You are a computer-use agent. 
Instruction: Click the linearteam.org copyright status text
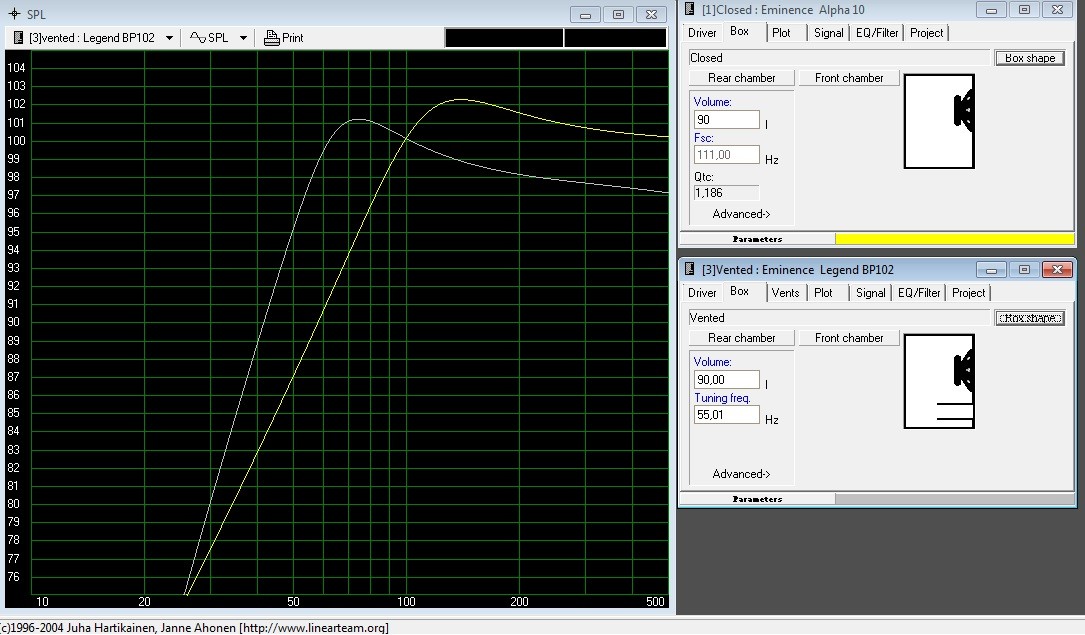pyautogui.click(x=194, y=627)
